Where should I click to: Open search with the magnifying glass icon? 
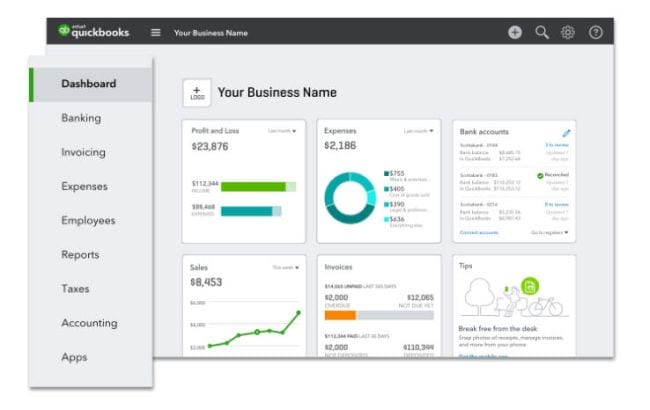click(542, 32)
